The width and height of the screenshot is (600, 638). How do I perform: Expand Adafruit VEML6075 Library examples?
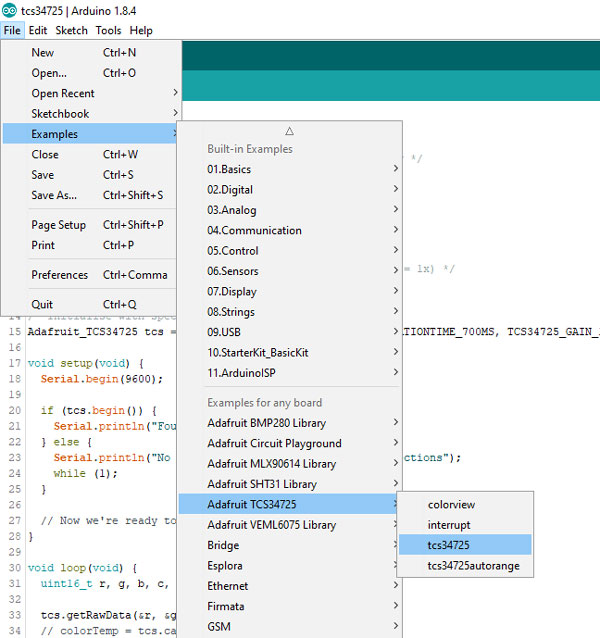click(271, 525)
